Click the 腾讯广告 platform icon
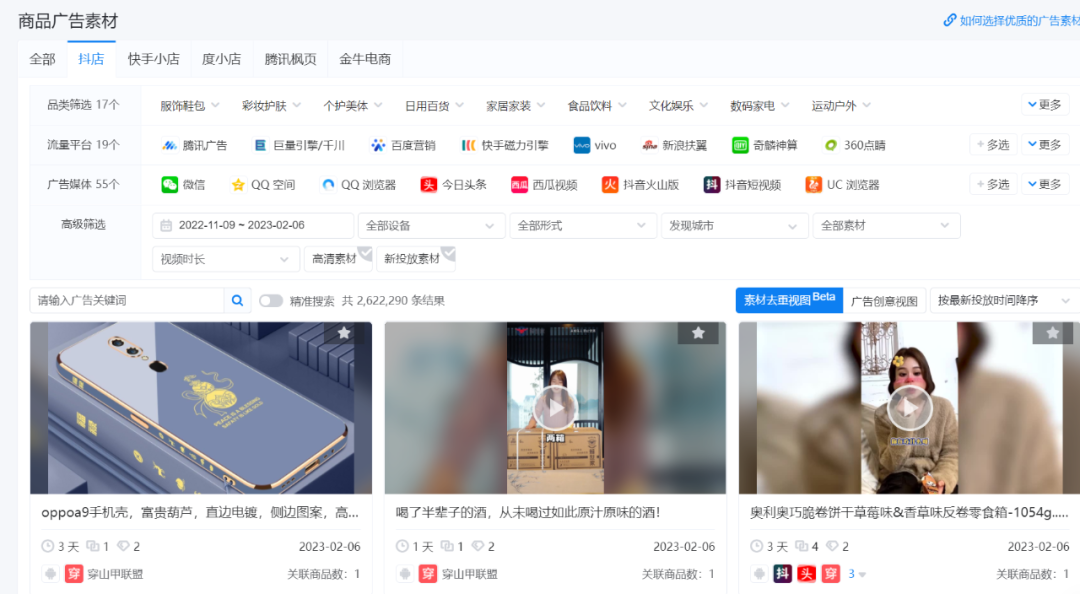The image size is (1080, 594). coord(169,145)
